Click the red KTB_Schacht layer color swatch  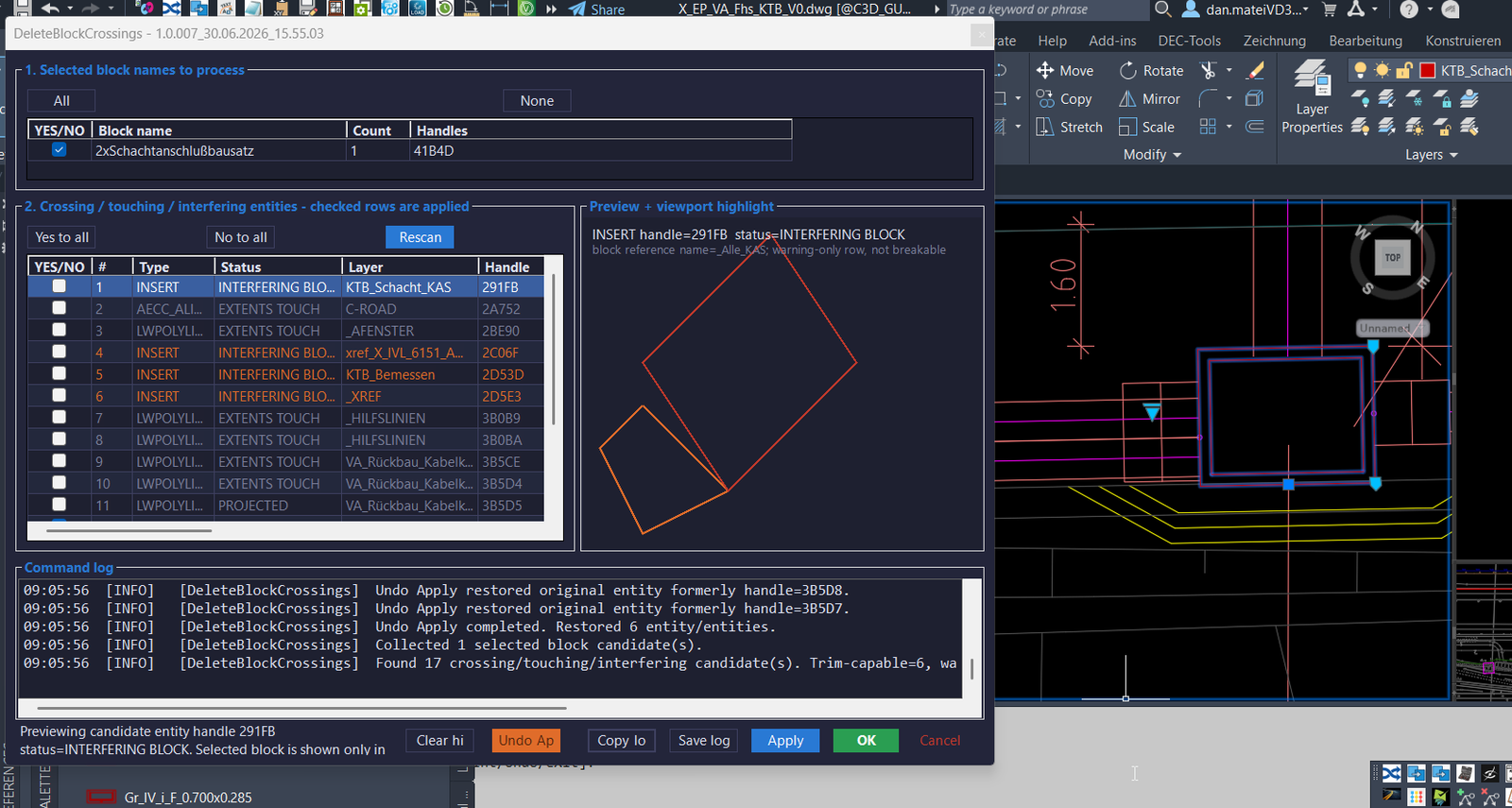tap(1428, 70)
